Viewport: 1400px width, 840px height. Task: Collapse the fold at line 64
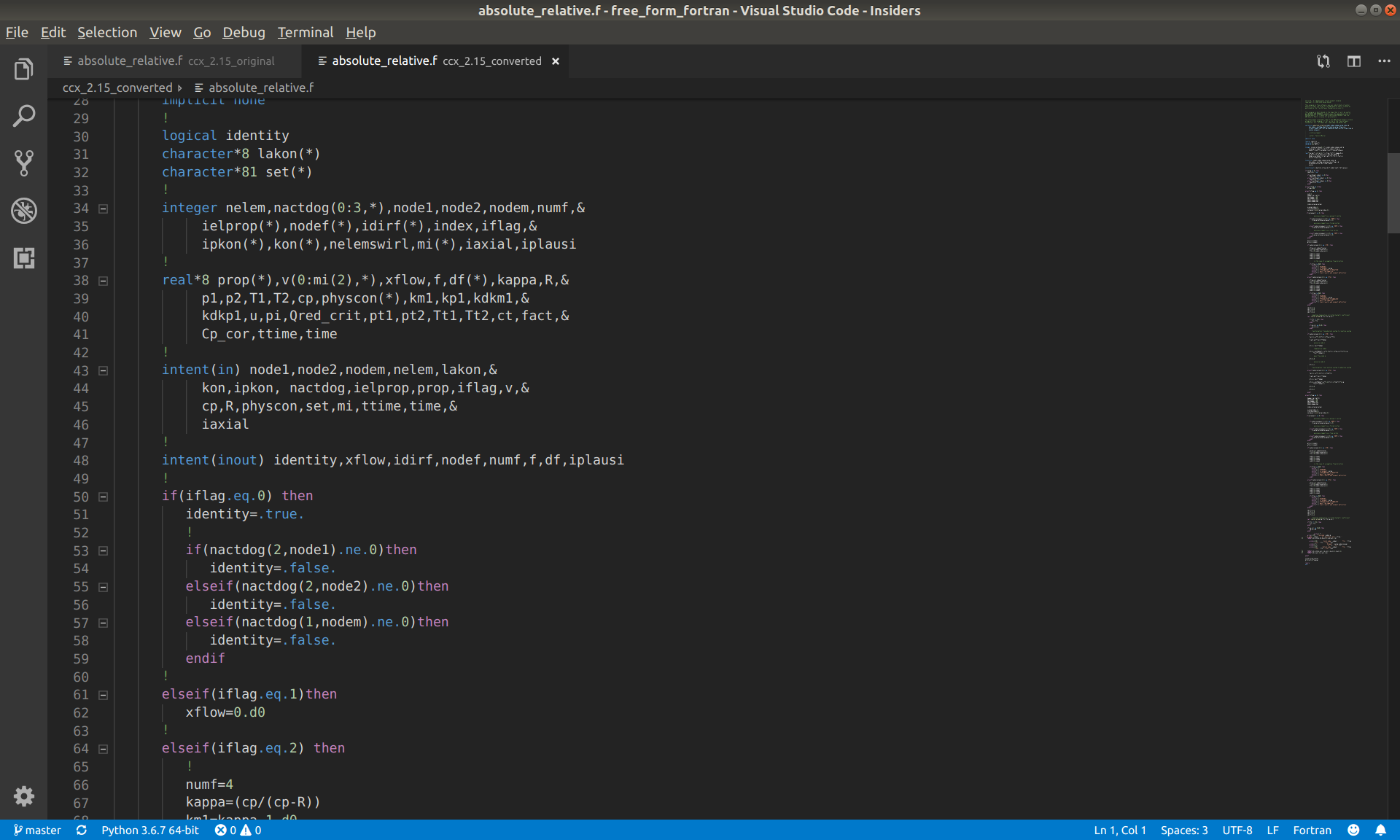tap(104, 749)
